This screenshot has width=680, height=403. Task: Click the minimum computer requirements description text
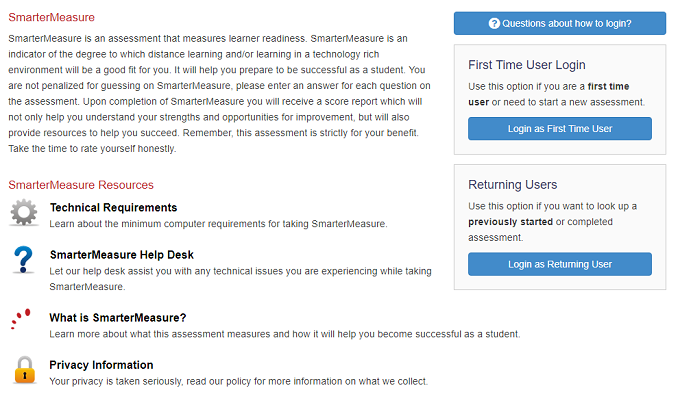point(218,224)
